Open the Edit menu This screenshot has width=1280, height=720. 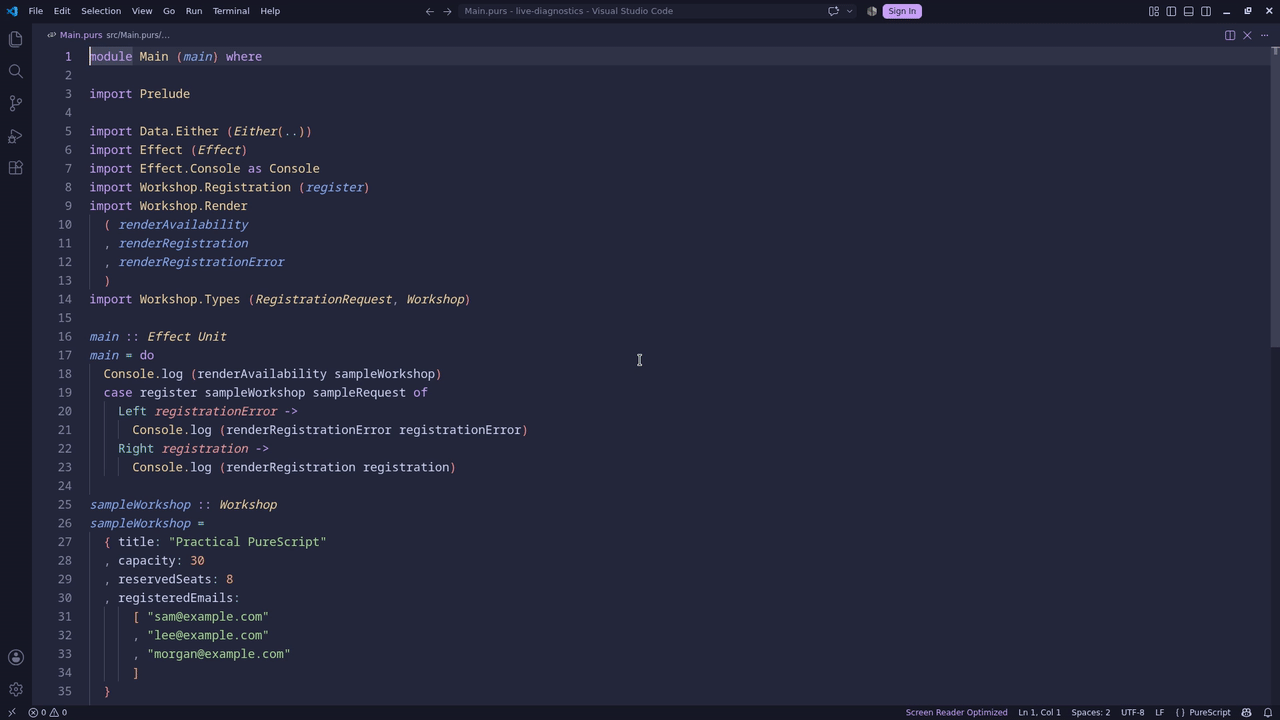click(62, 11)
